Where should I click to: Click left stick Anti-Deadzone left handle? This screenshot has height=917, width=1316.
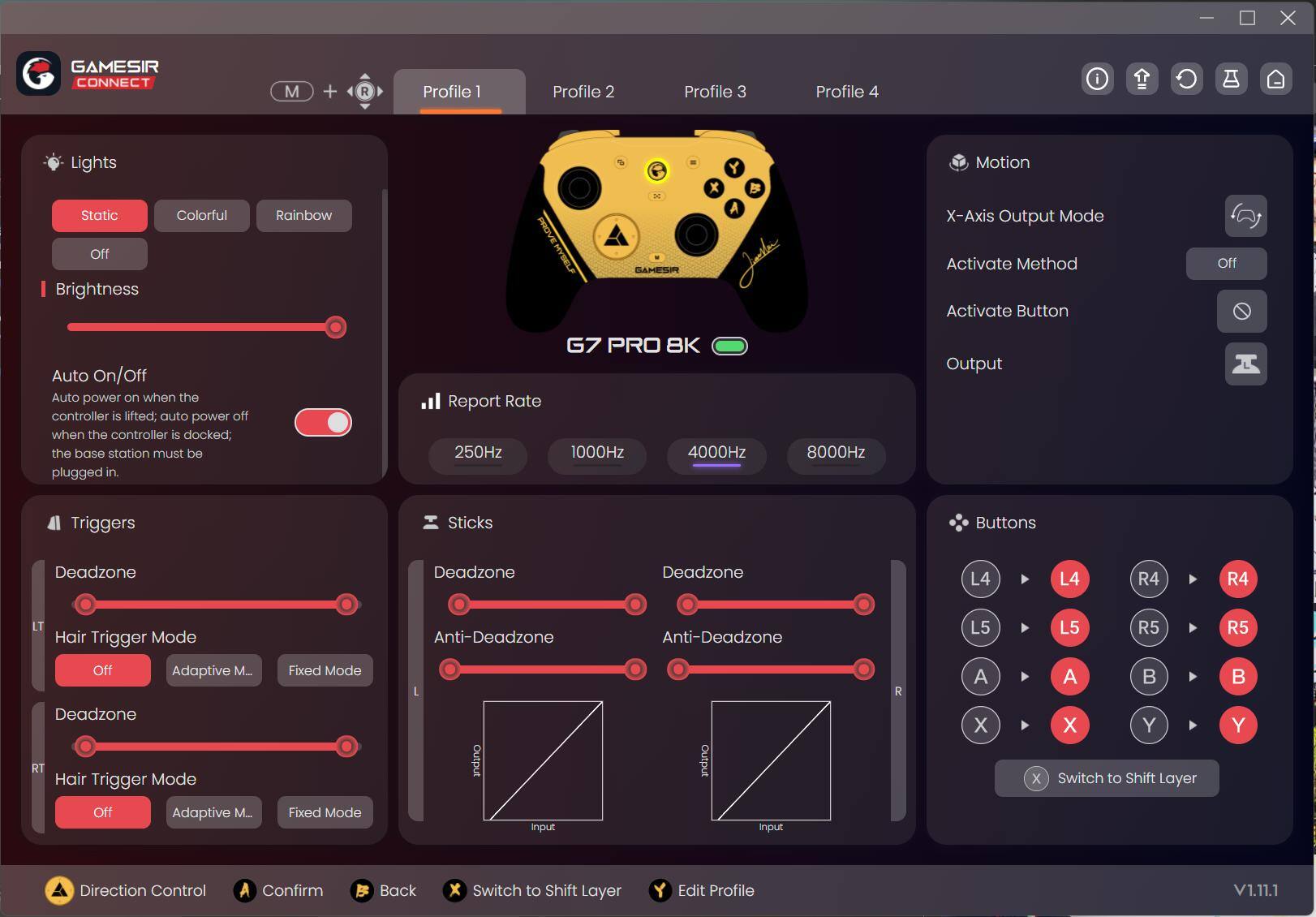pos(449,669)
